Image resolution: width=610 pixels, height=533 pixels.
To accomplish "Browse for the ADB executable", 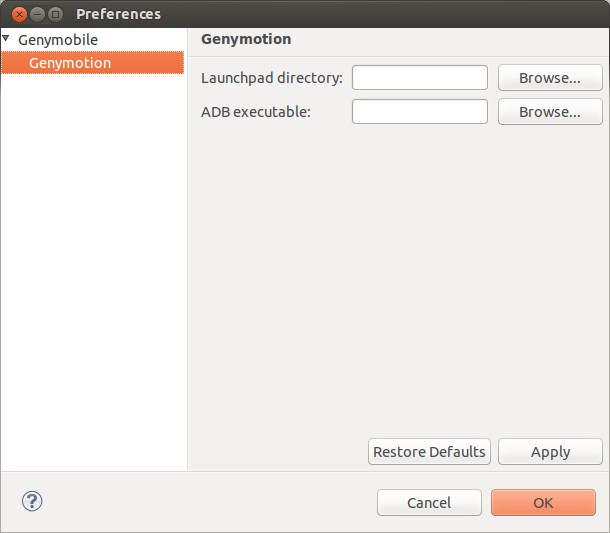I will click(550, 112).
